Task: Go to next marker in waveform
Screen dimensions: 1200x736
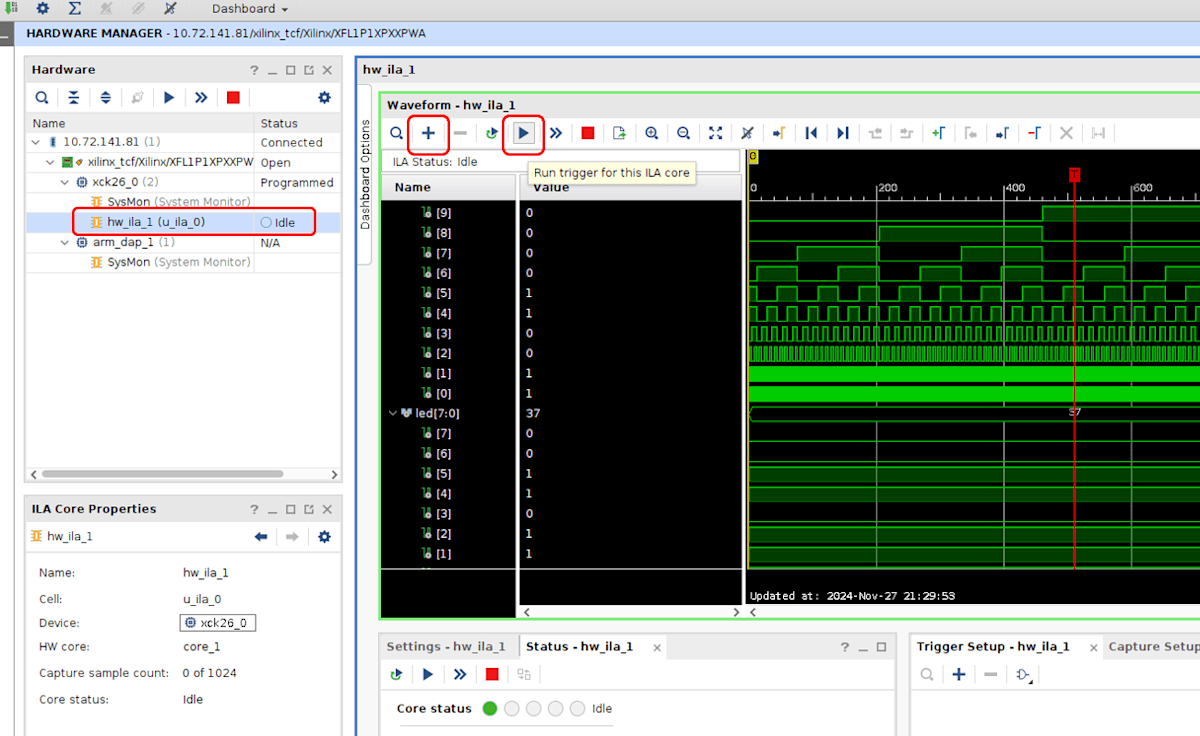Action: (1002, 133)
